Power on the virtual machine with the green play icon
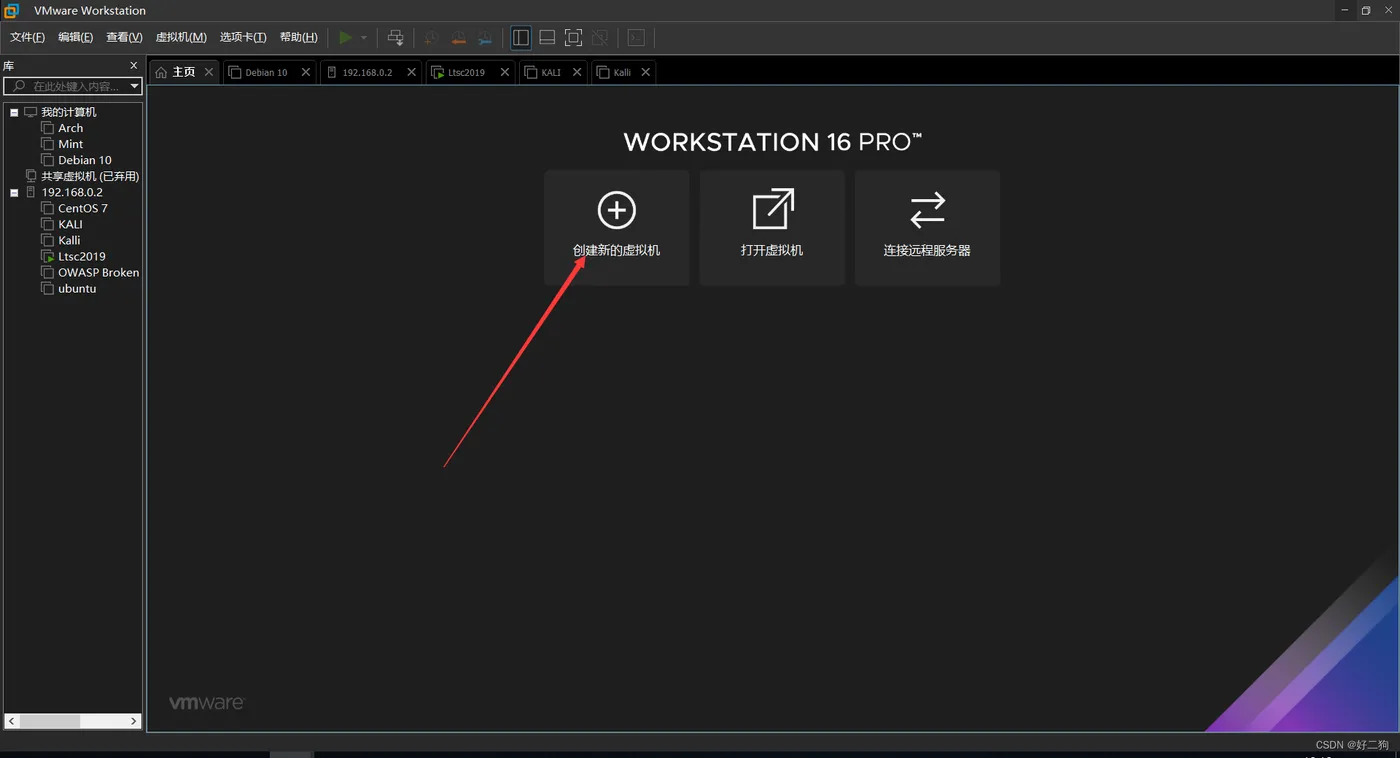Image resolution: width=1400 pixels, height=758 pixels. click(x=345, y=38)
